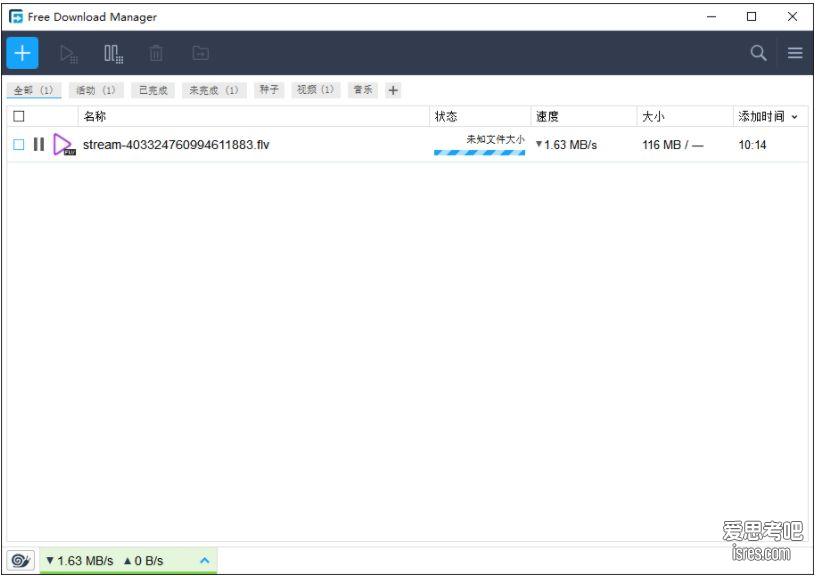Minimize the Free Download Manager window

coord(711,17)
